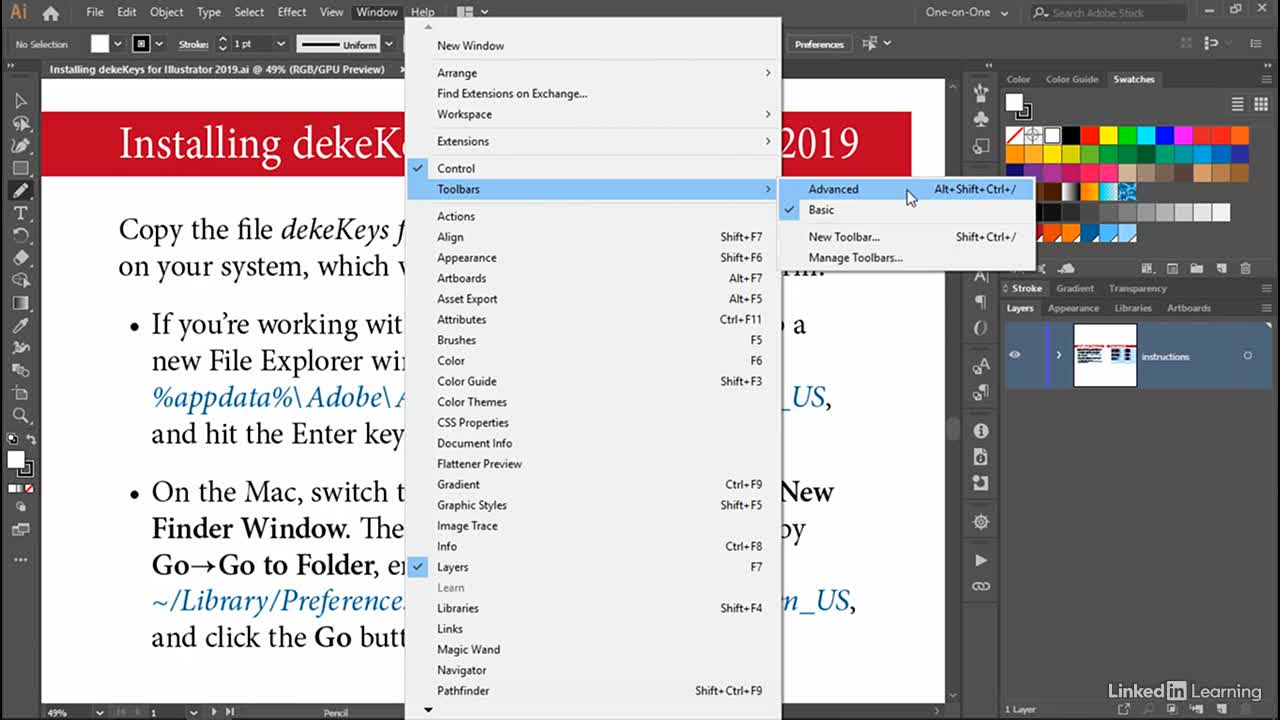Select the Eyedropper tool
1280x720 pixels.
click(x=21, y=326)
